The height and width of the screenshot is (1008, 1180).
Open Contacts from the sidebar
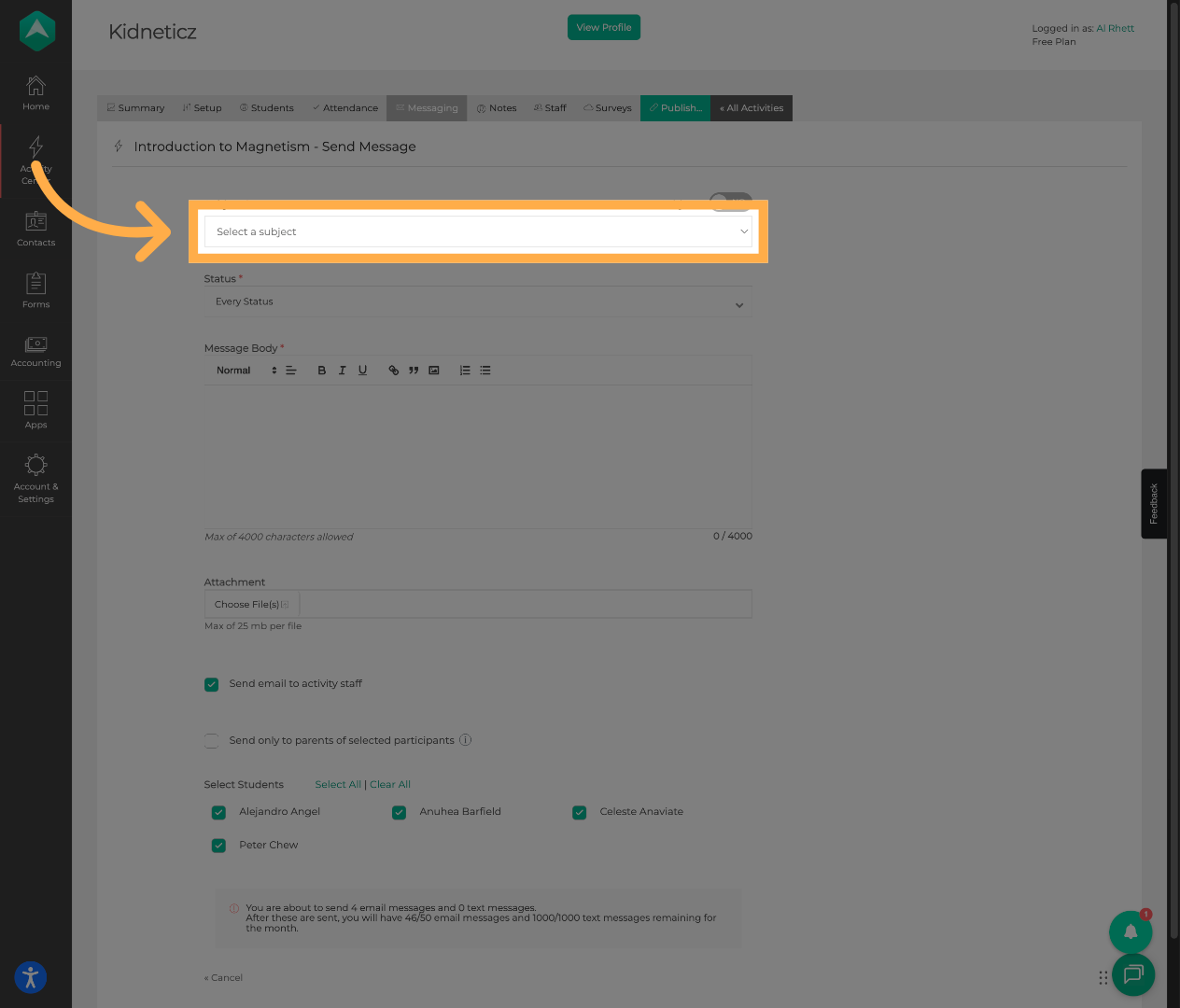pos(35,229)
